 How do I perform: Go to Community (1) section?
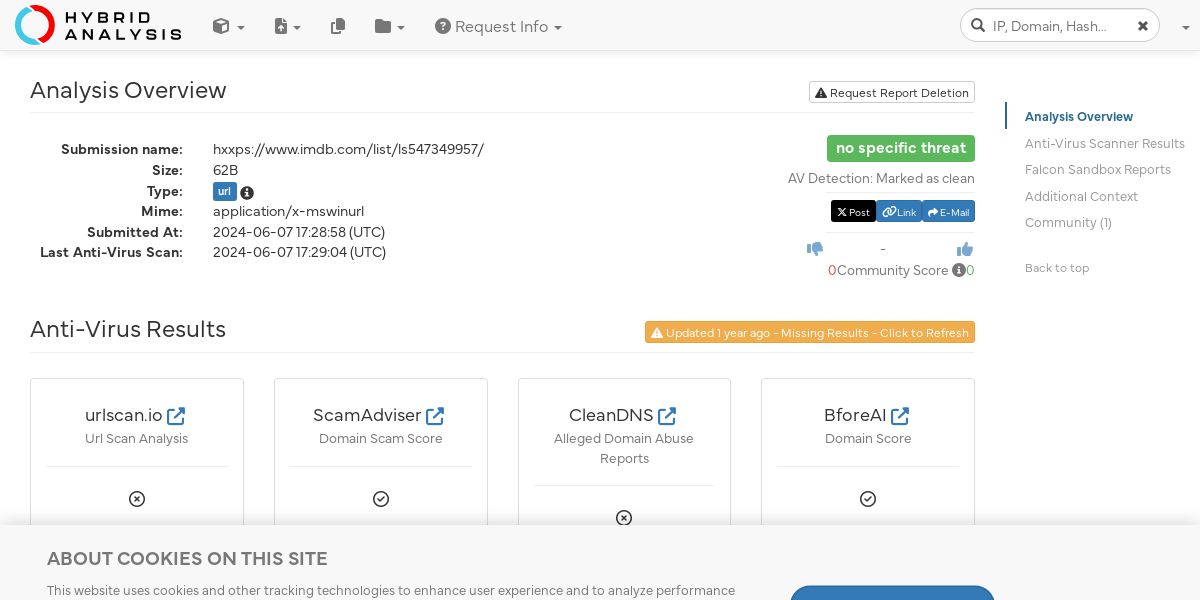click(1068, 223)
